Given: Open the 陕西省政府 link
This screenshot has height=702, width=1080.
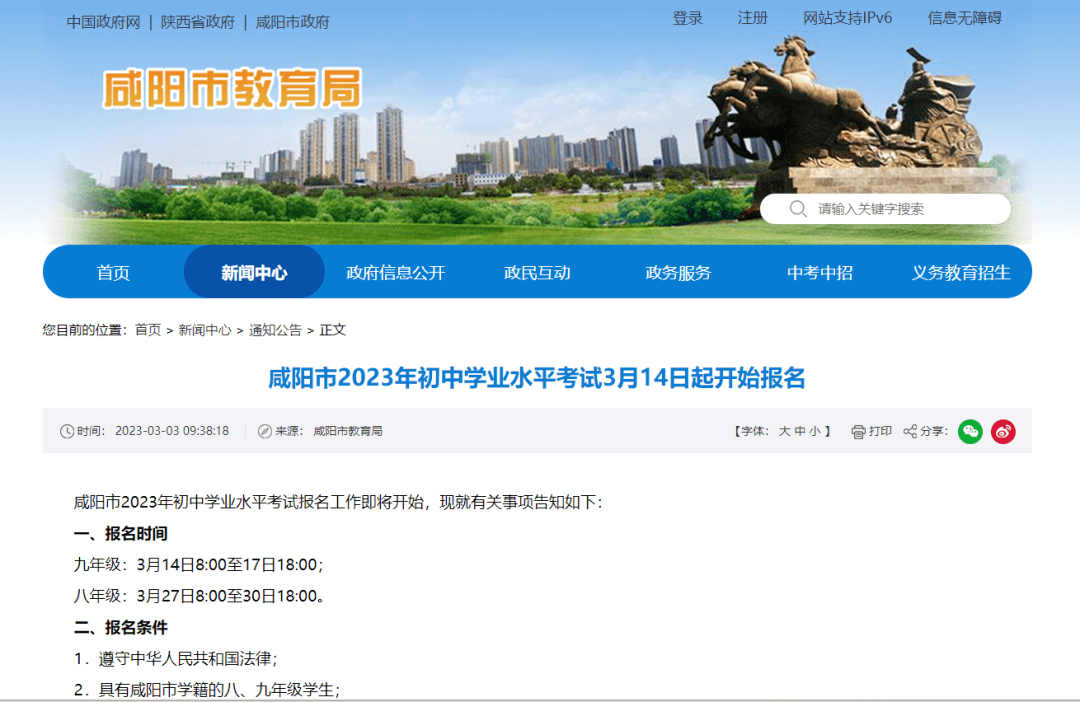Looking at the screenshot, I should (198, 22).
